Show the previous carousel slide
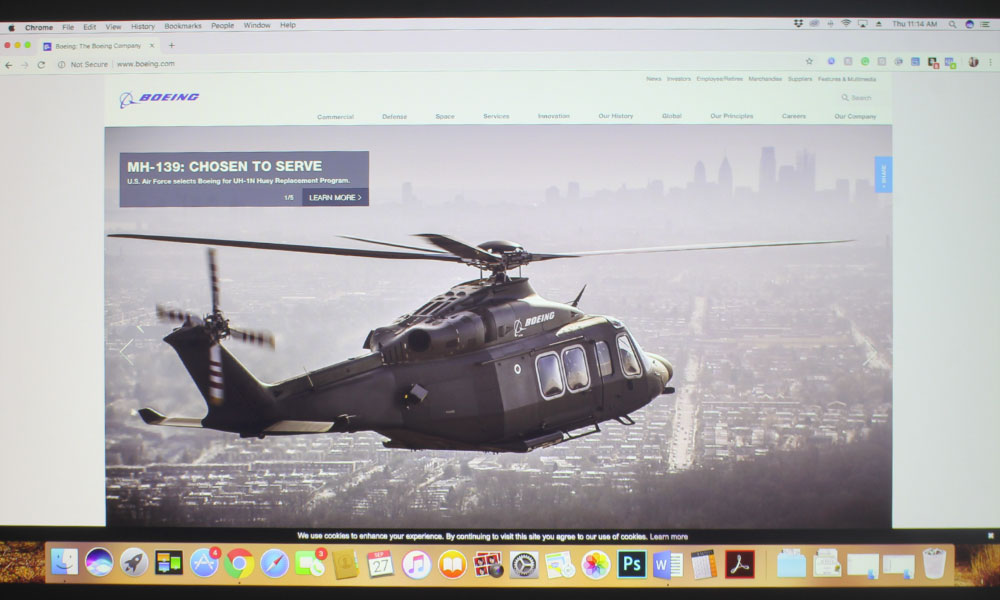Image resolution: width=1000 pixels, height=600 pixels. pyautogui.click(x=127, y=351)
